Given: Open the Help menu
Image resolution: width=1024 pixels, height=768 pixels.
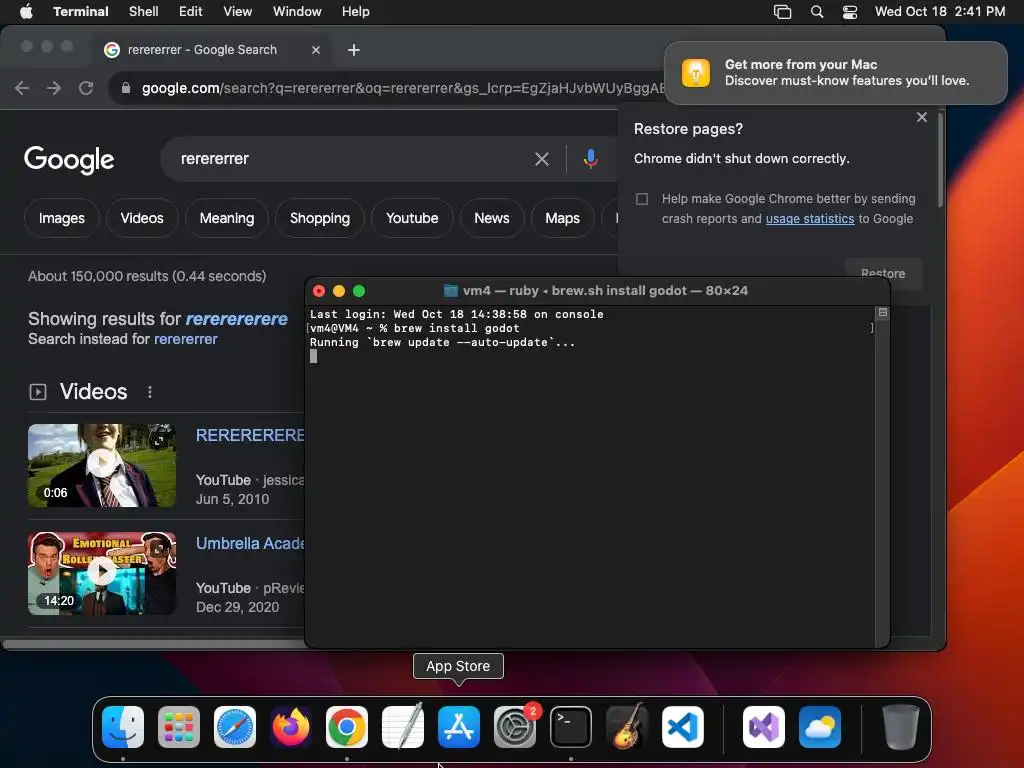Looking at the screenshot, I should click(356, 11).
